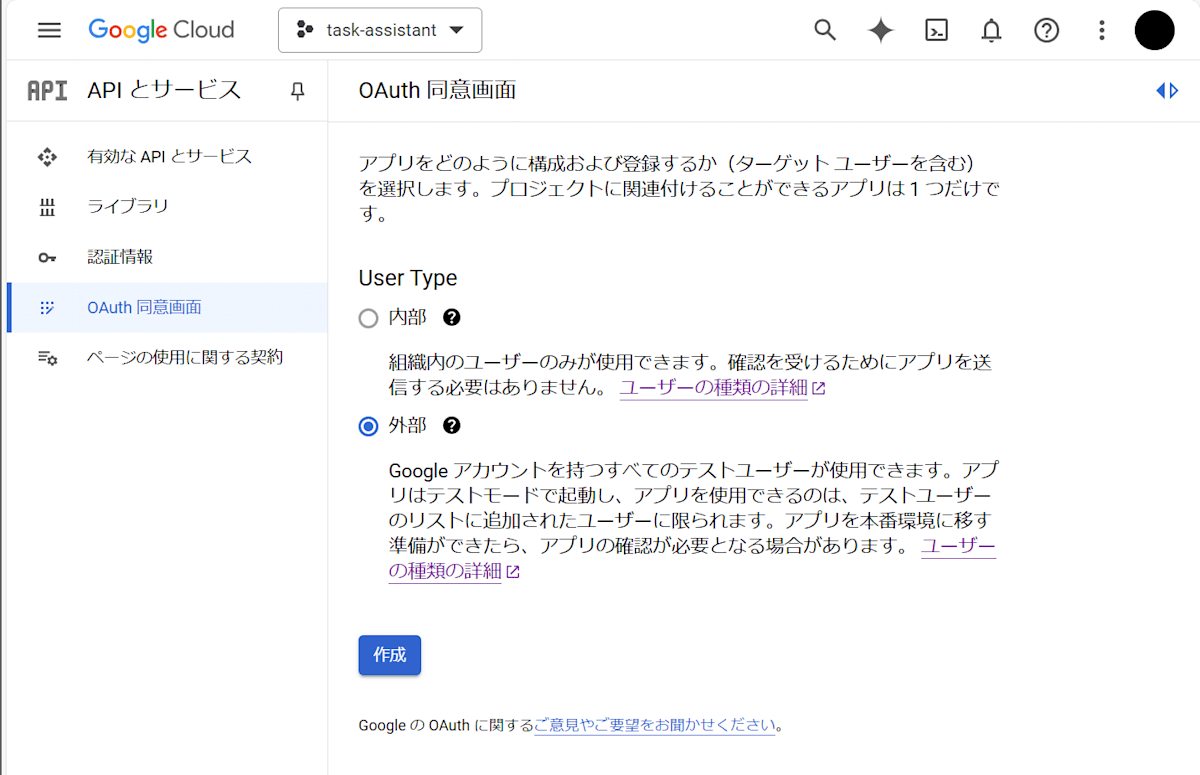1200x775 pixels.
Task: Click the ライブラリ library icon
Action: pyautogui.click(x=47, y=207)
